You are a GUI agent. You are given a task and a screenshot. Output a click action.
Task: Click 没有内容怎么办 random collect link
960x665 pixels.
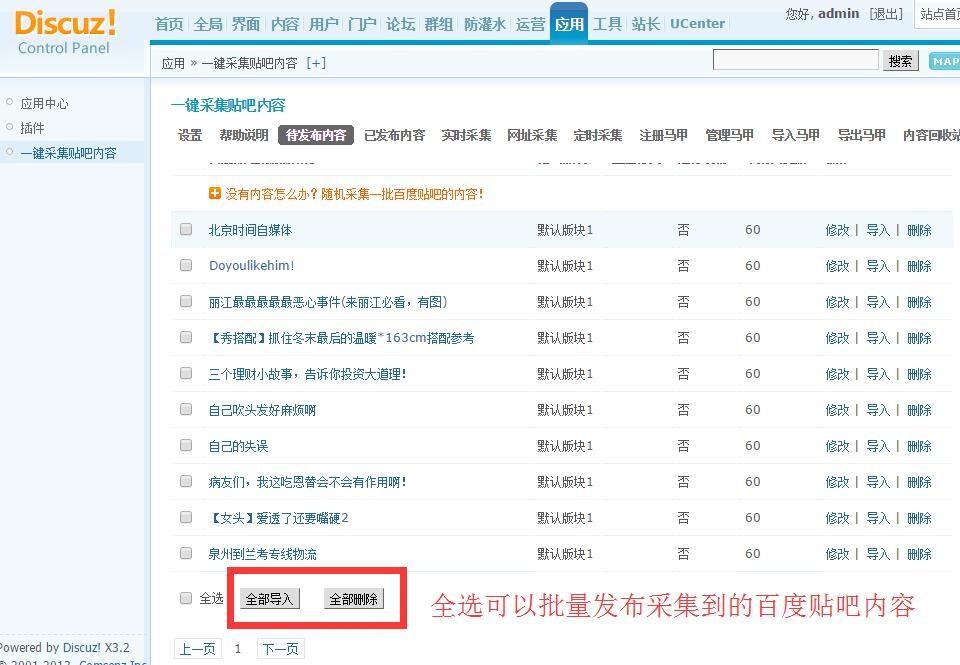[x=354, y=194]
